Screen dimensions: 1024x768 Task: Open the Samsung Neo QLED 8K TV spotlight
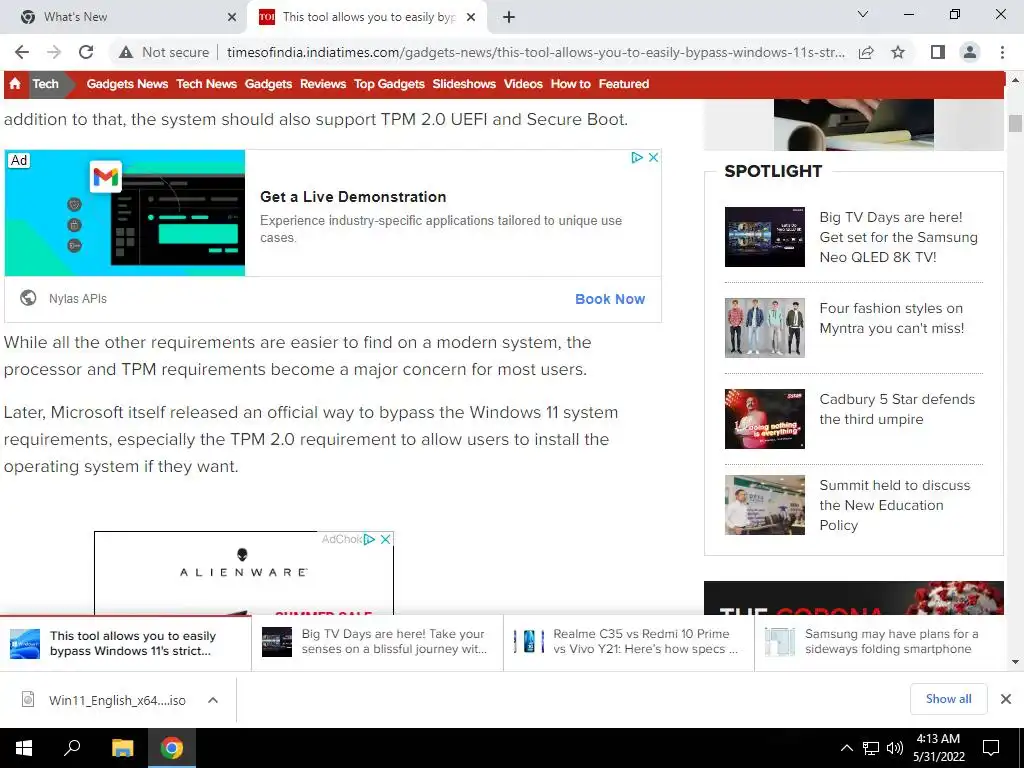(x=899, y=237)
